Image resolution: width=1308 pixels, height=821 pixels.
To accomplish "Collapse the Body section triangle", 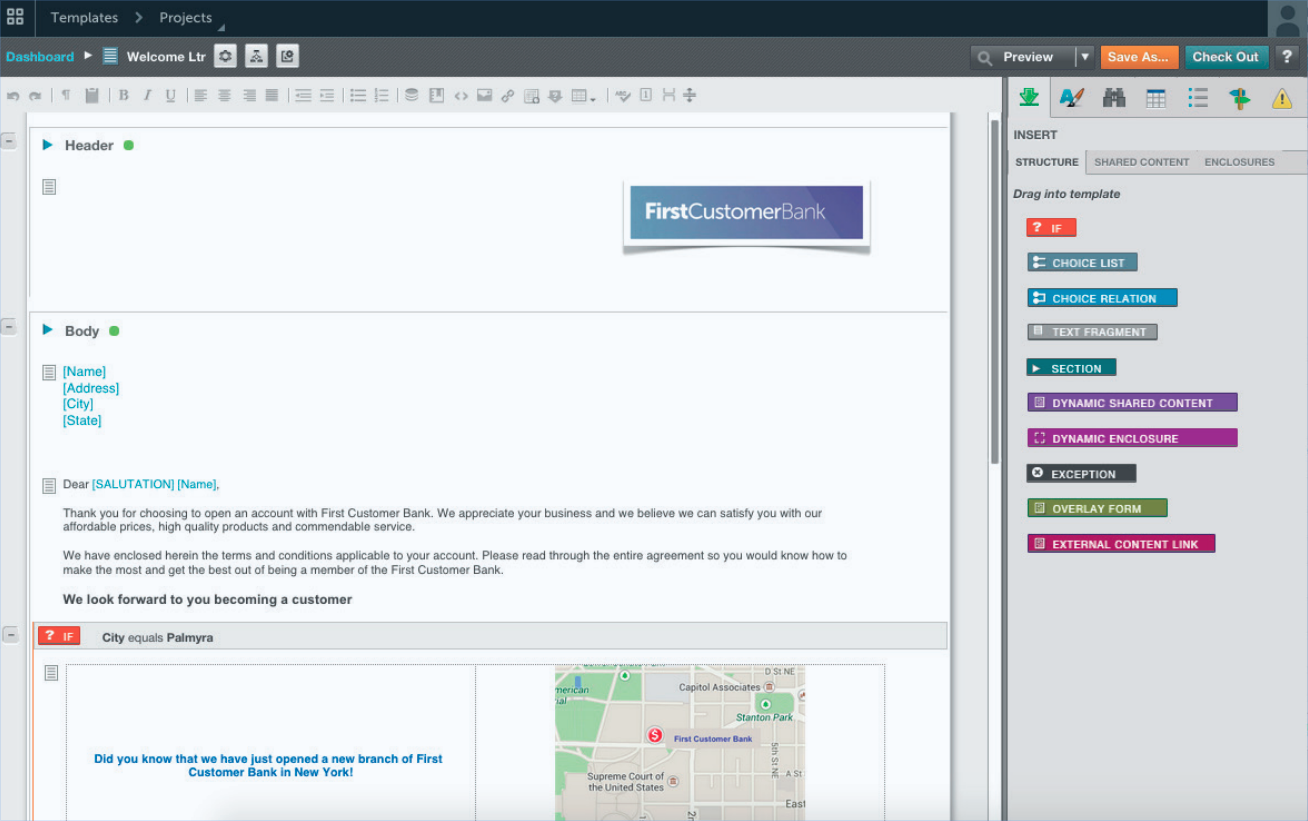I will click(47, 330).
